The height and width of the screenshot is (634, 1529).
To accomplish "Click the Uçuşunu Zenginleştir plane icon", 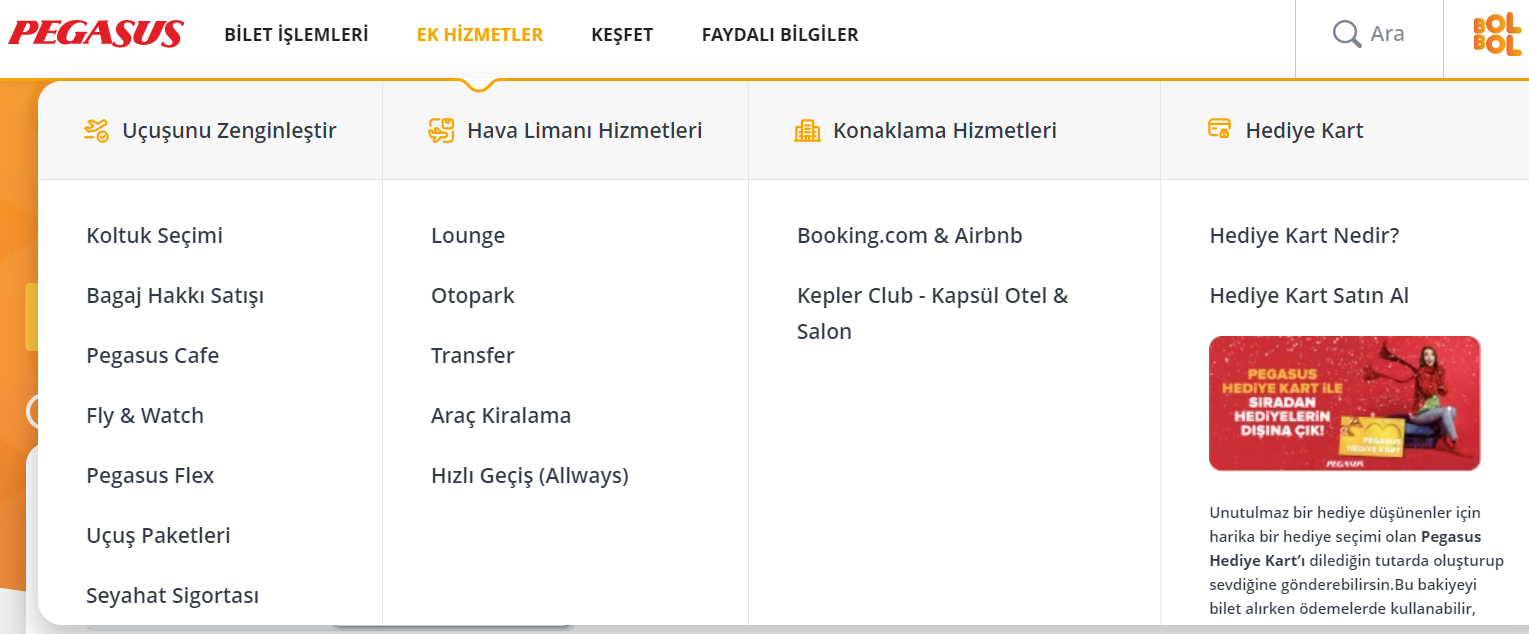I will tap(96, 130).
